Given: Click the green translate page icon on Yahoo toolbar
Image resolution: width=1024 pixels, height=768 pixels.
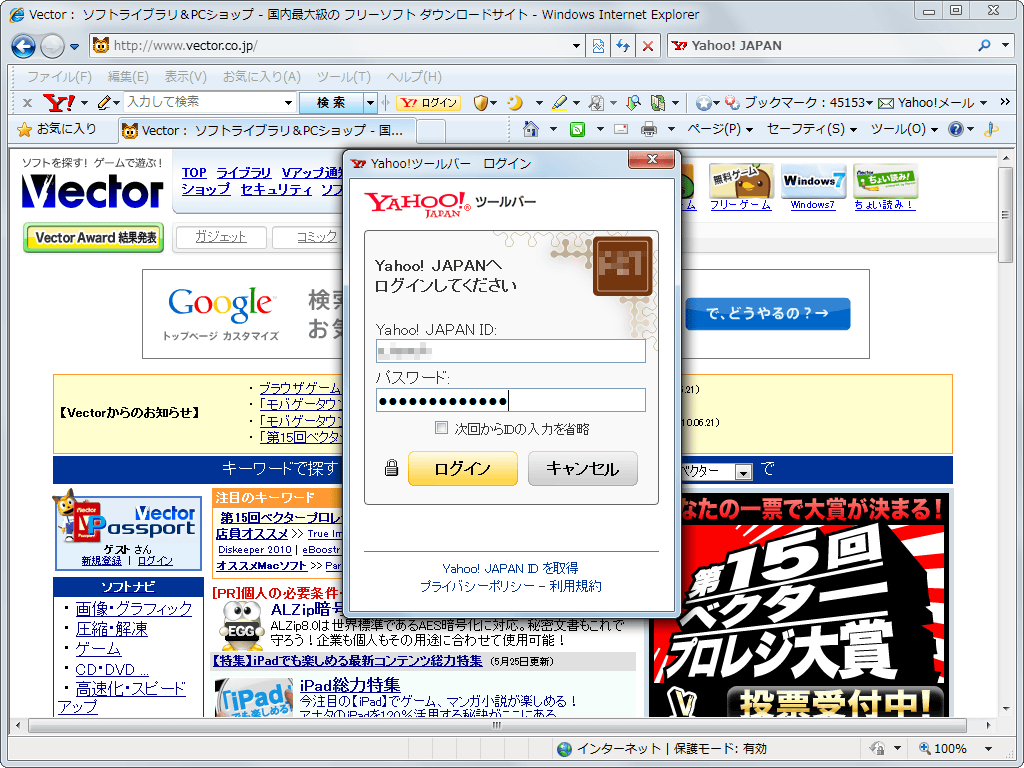Looking at the screenshot, I should (658, 103).
